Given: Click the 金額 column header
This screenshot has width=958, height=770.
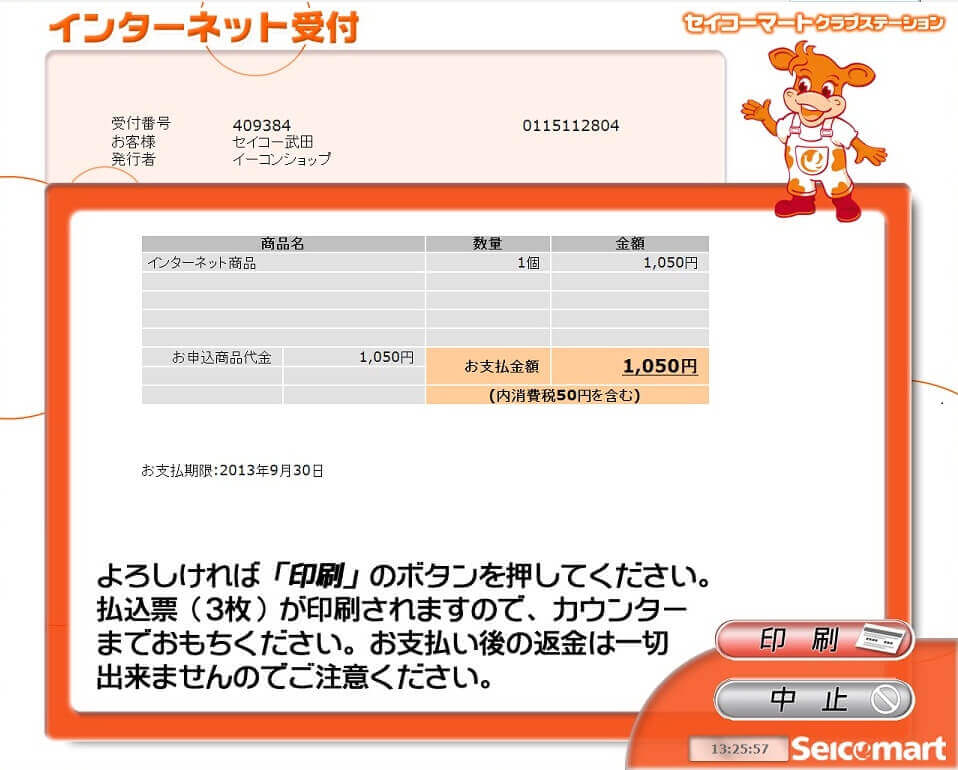Looking at the screenshot, I should tap(630, 243).
